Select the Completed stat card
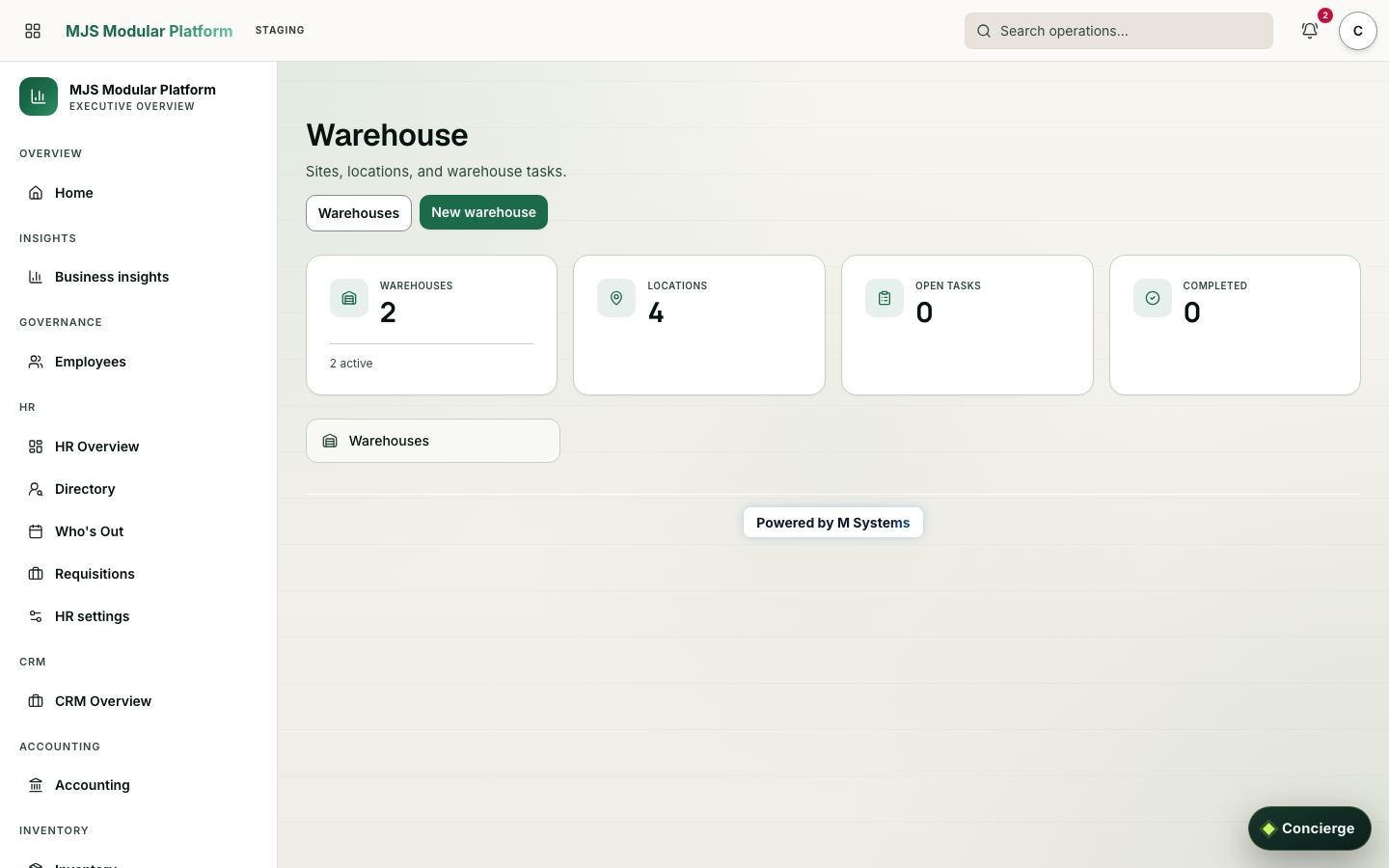This screenshot has width=1389, height=868. pos(1235,325)
